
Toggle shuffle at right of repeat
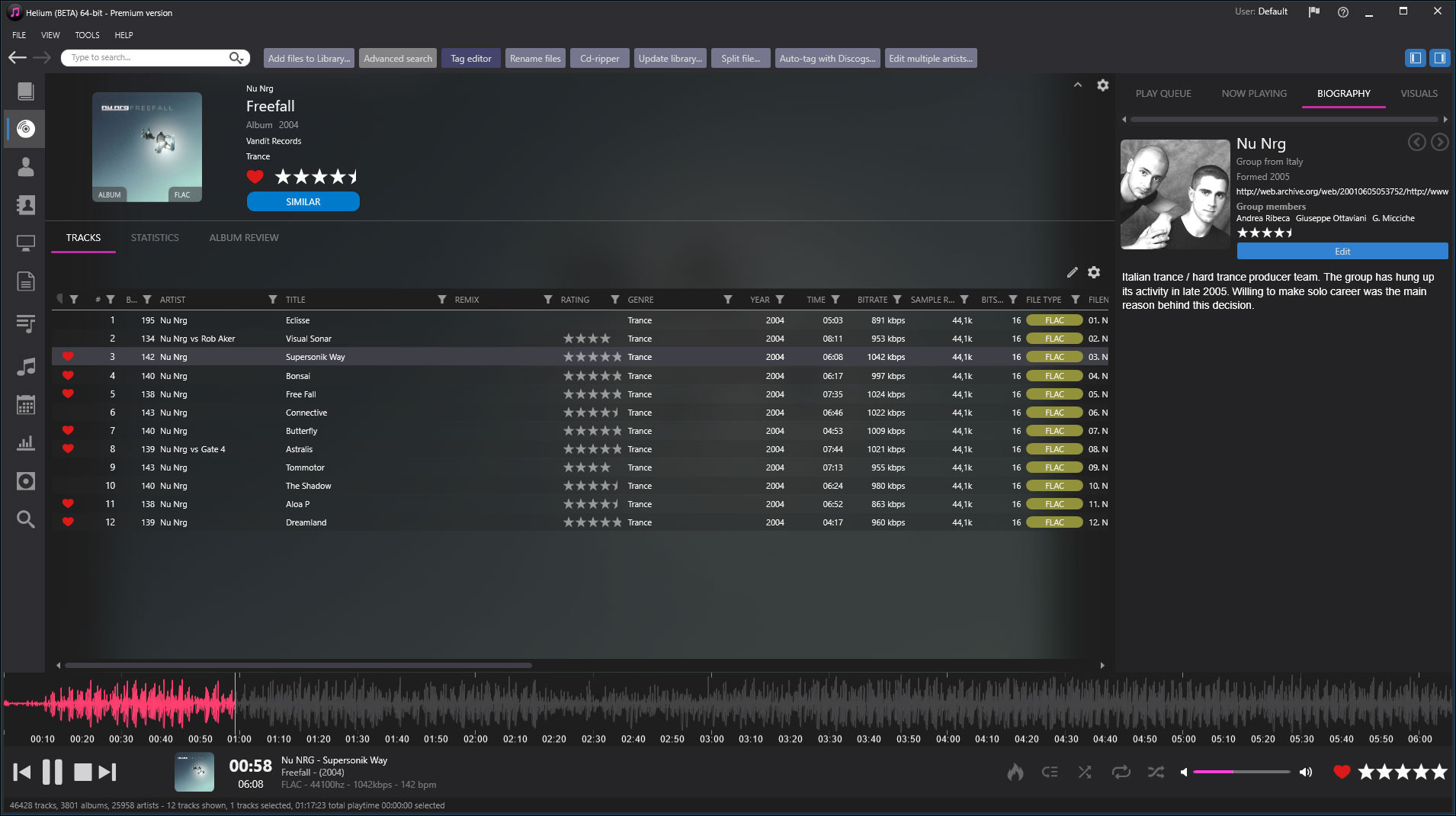click(x=1156, y=773)
